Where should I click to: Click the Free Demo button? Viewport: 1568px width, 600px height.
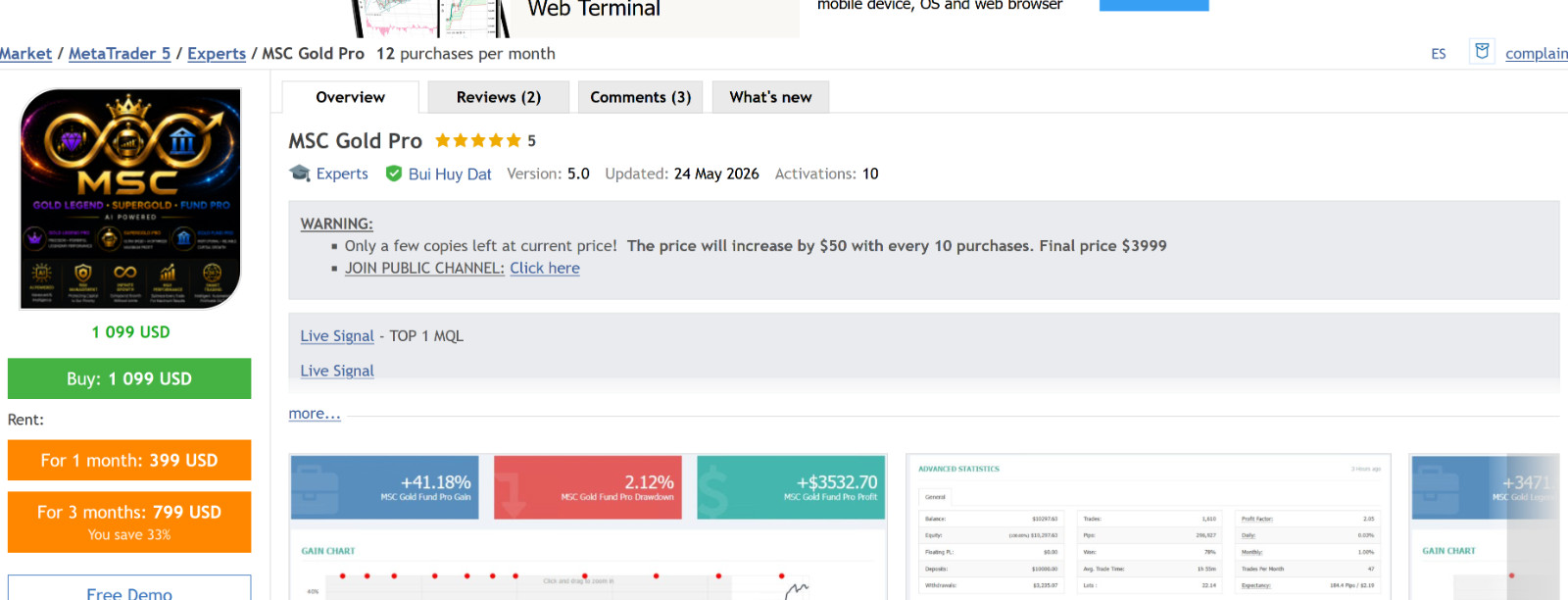coord(129,588)
